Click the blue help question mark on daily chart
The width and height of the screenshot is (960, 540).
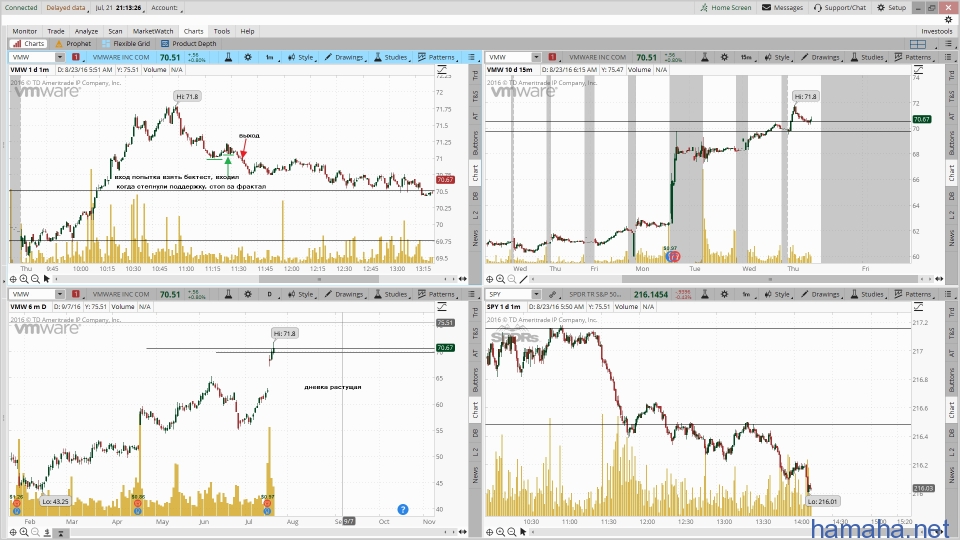click(x=403, y=509)
